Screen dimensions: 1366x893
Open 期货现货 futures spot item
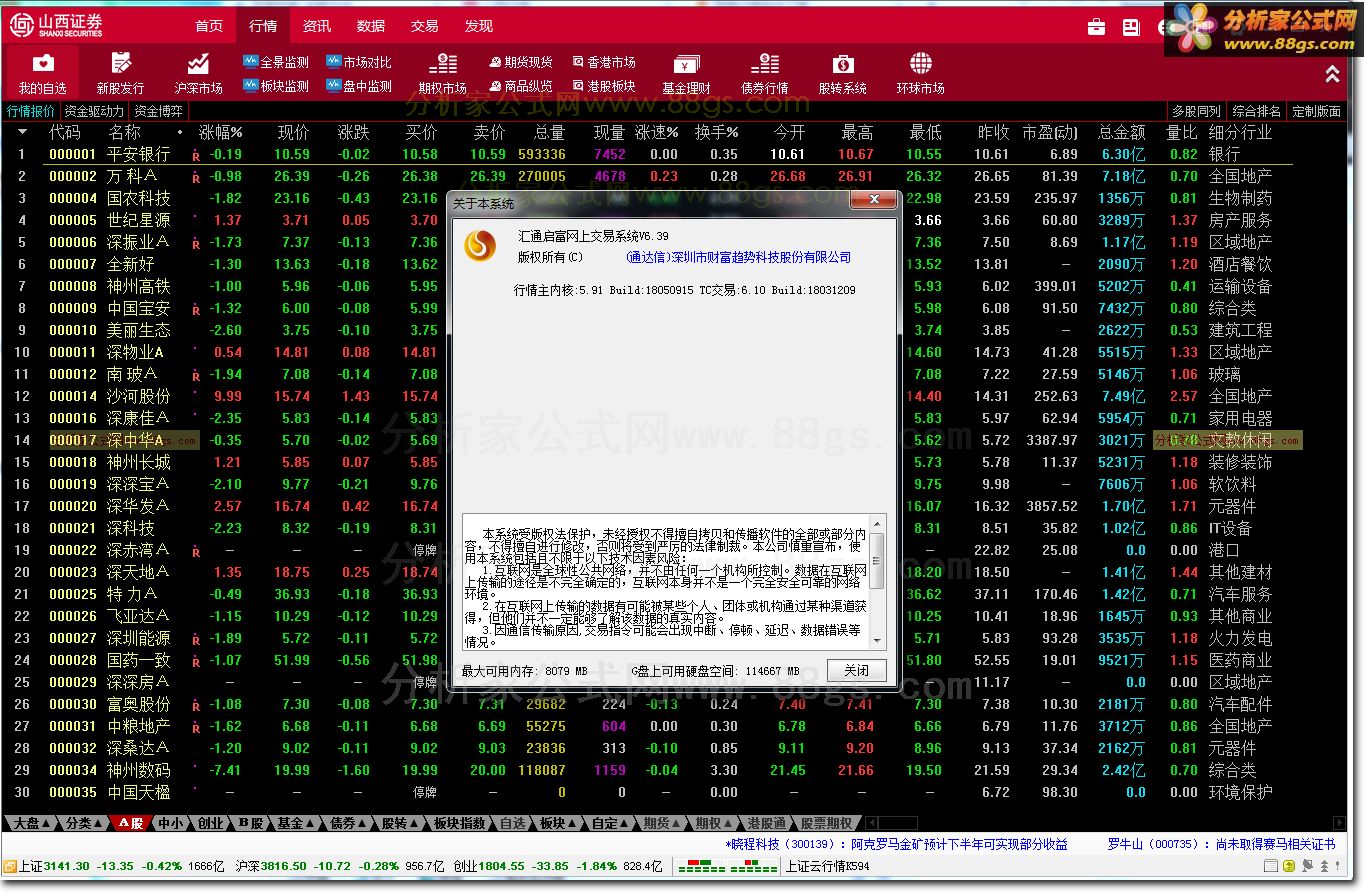point(521,62)
